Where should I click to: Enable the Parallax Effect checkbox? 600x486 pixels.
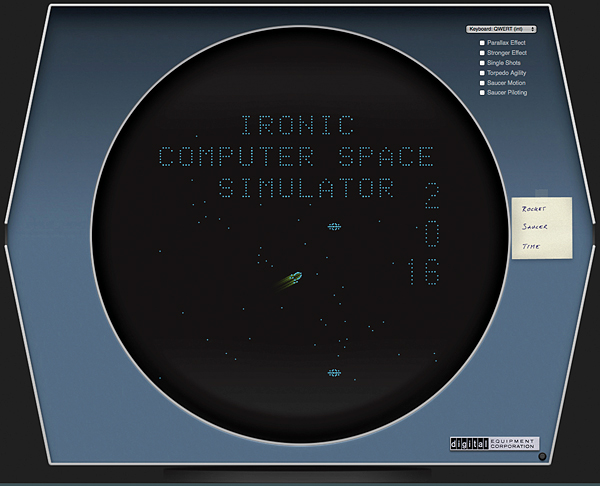482,43
